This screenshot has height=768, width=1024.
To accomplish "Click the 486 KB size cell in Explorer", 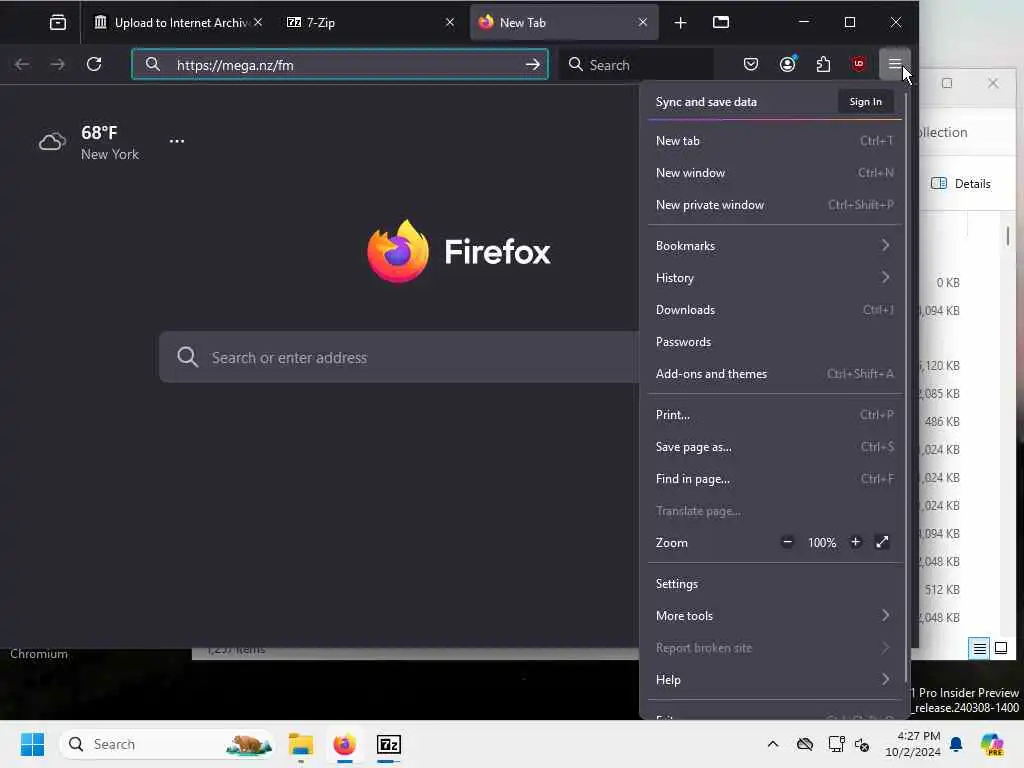I will (x=942, y=421).
